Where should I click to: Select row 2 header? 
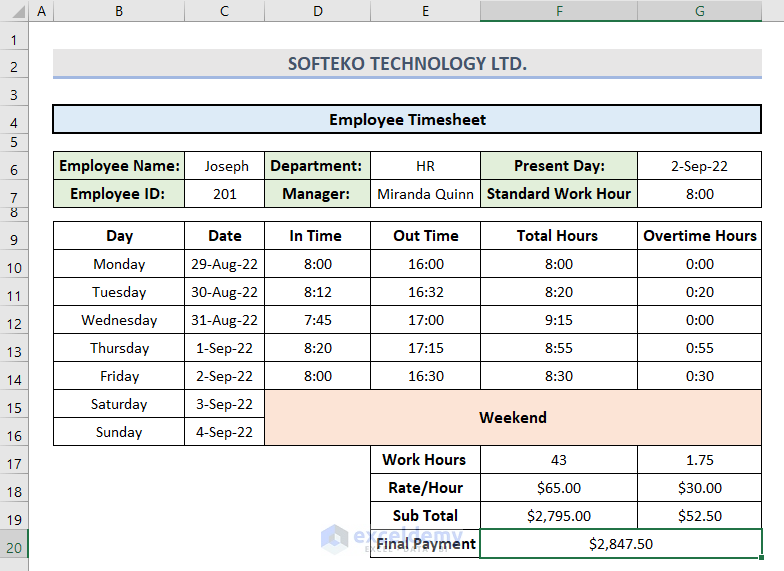[x=14, y=66]
